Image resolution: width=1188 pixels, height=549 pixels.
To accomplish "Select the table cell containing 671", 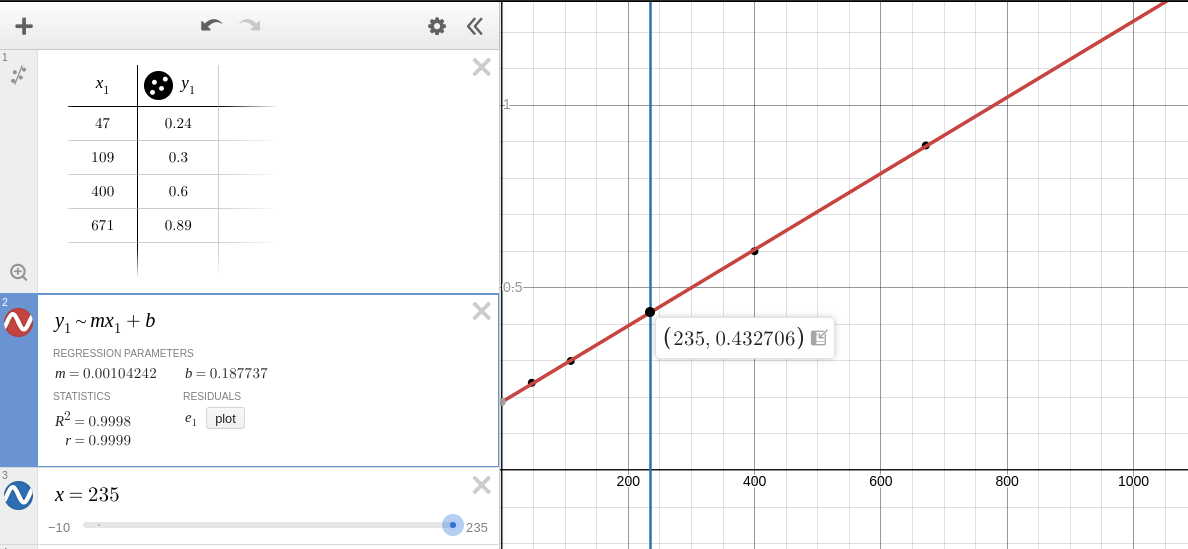I will (102, 225).
